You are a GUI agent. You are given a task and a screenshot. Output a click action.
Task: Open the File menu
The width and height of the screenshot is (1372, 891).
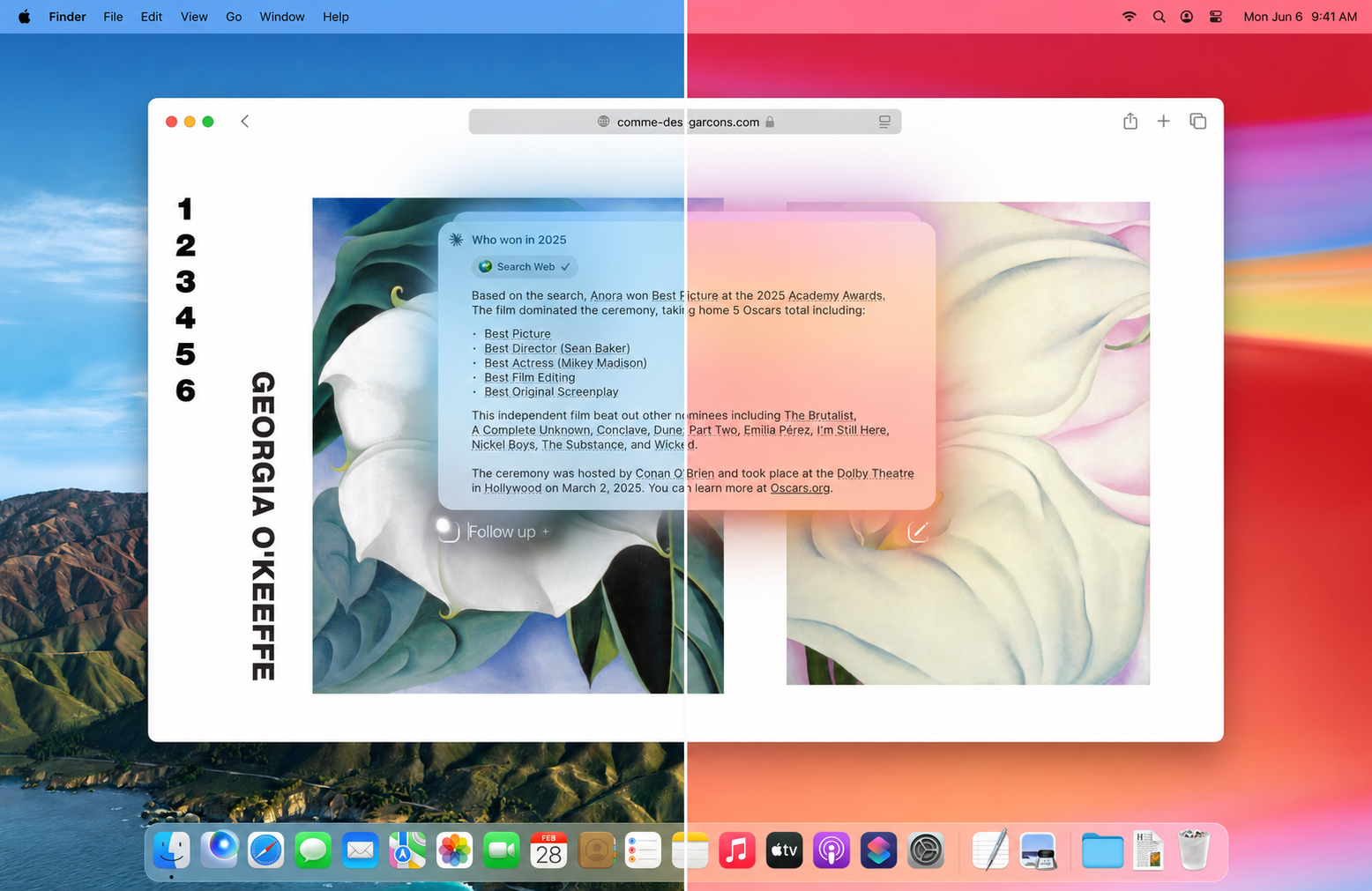pyautogui.click(x=113, y=17)
